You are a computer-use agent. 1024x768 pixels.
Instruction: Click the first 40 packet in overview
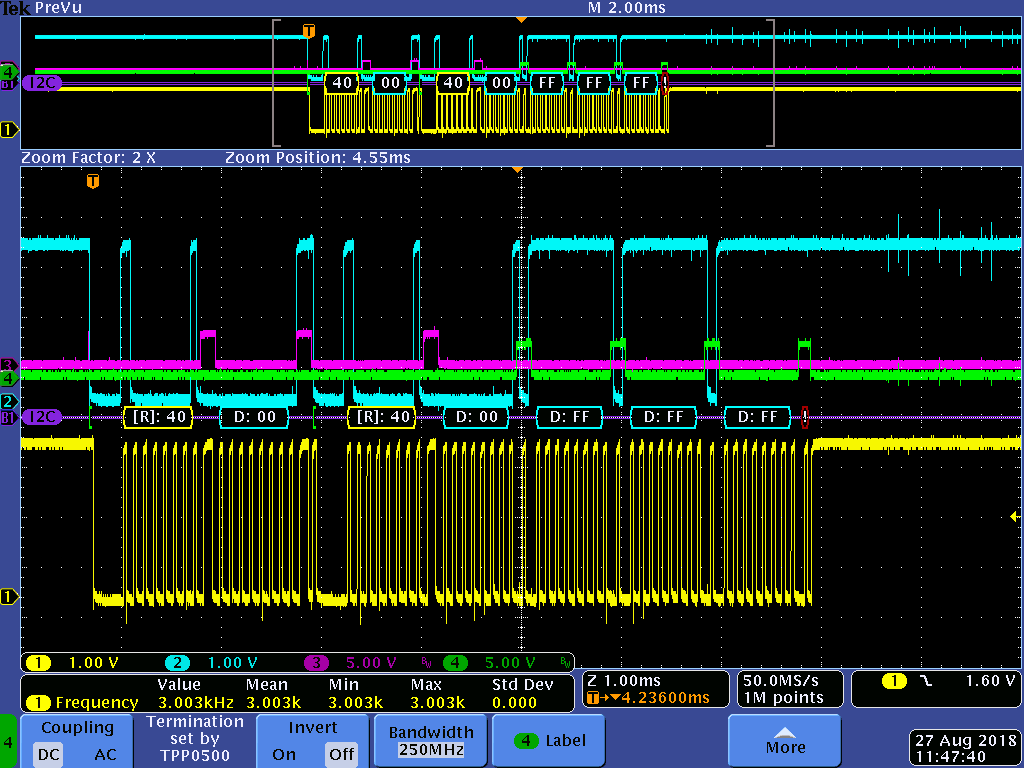[342, 83]
